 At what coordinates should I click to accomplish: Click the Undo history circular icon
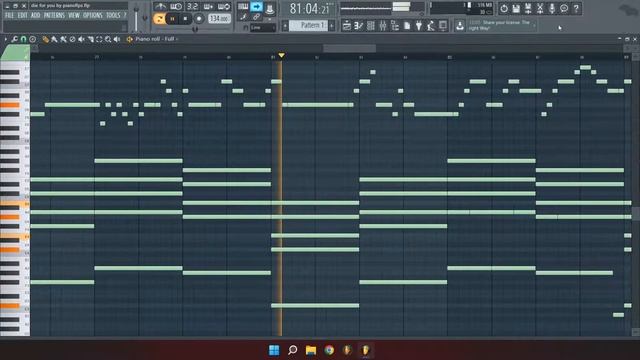(504, 8)
